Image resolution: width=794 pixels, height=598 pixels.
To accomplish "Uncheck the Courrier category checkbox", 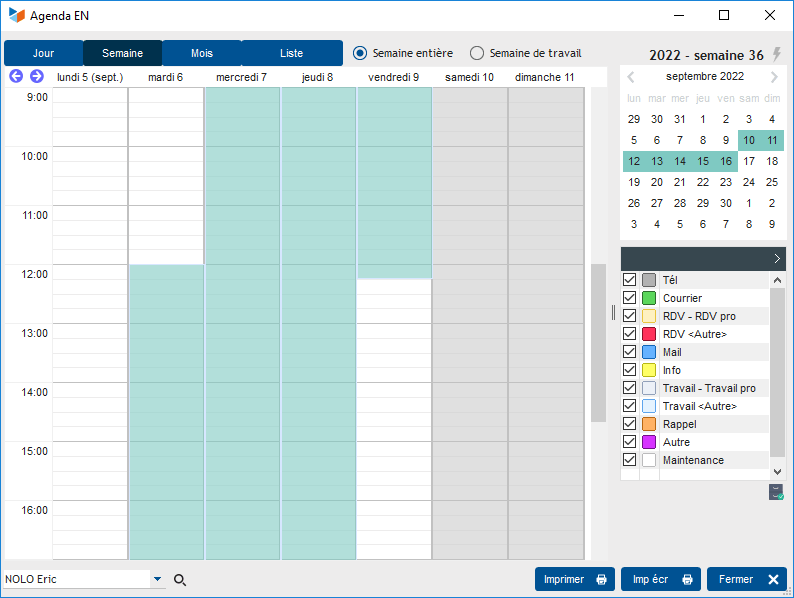I will point(630,298).
